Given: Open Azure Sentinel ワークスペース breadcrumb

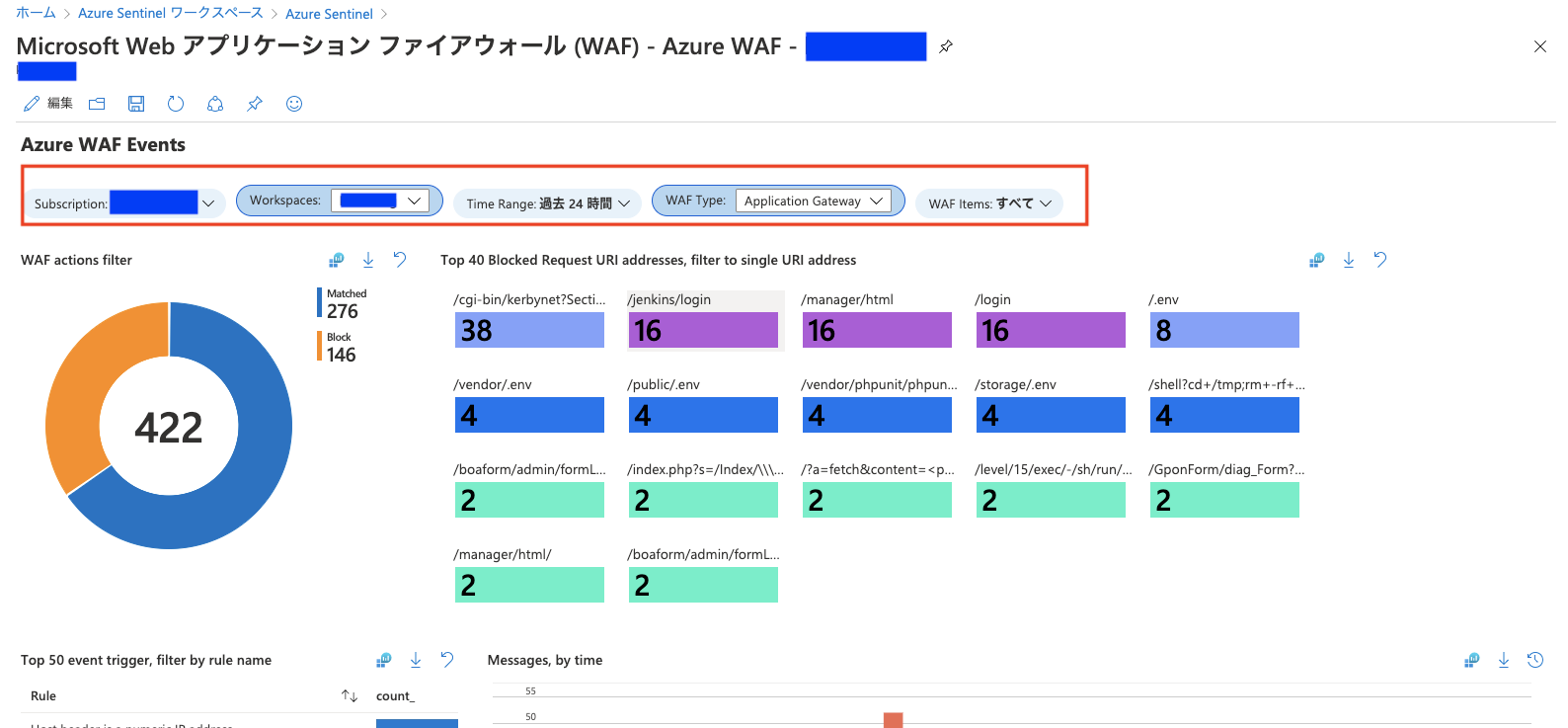Looking at the screenshot, I should pos(171,13).
